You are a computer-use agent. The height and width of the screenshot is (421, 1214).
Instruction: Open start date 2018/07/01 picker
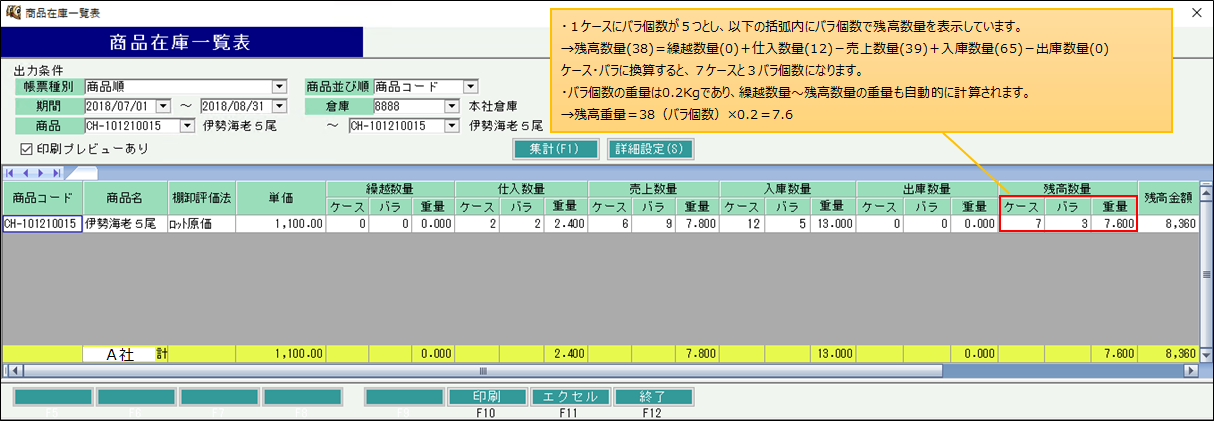click(x=164, y=106)
